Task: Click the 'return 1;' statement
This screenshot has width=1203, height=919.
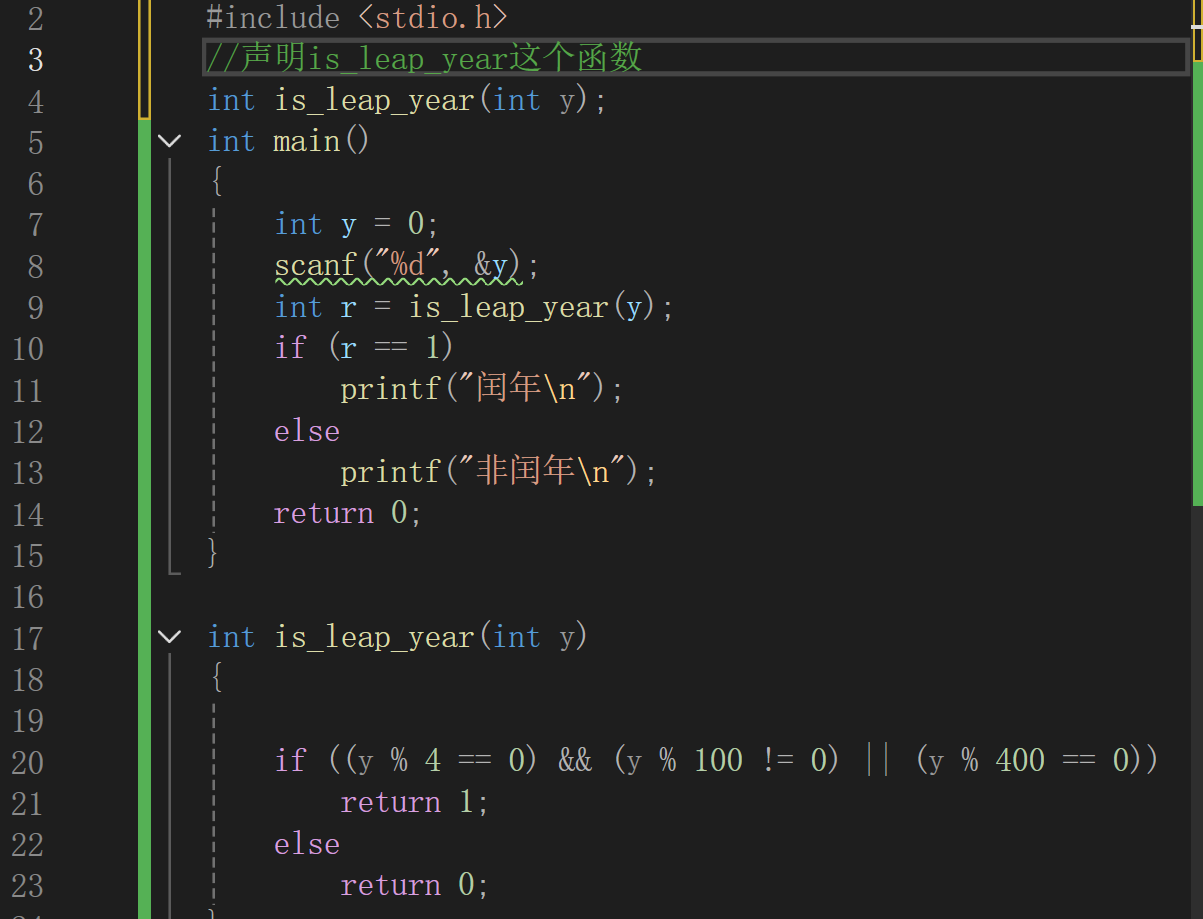Action: click(415, 803)
